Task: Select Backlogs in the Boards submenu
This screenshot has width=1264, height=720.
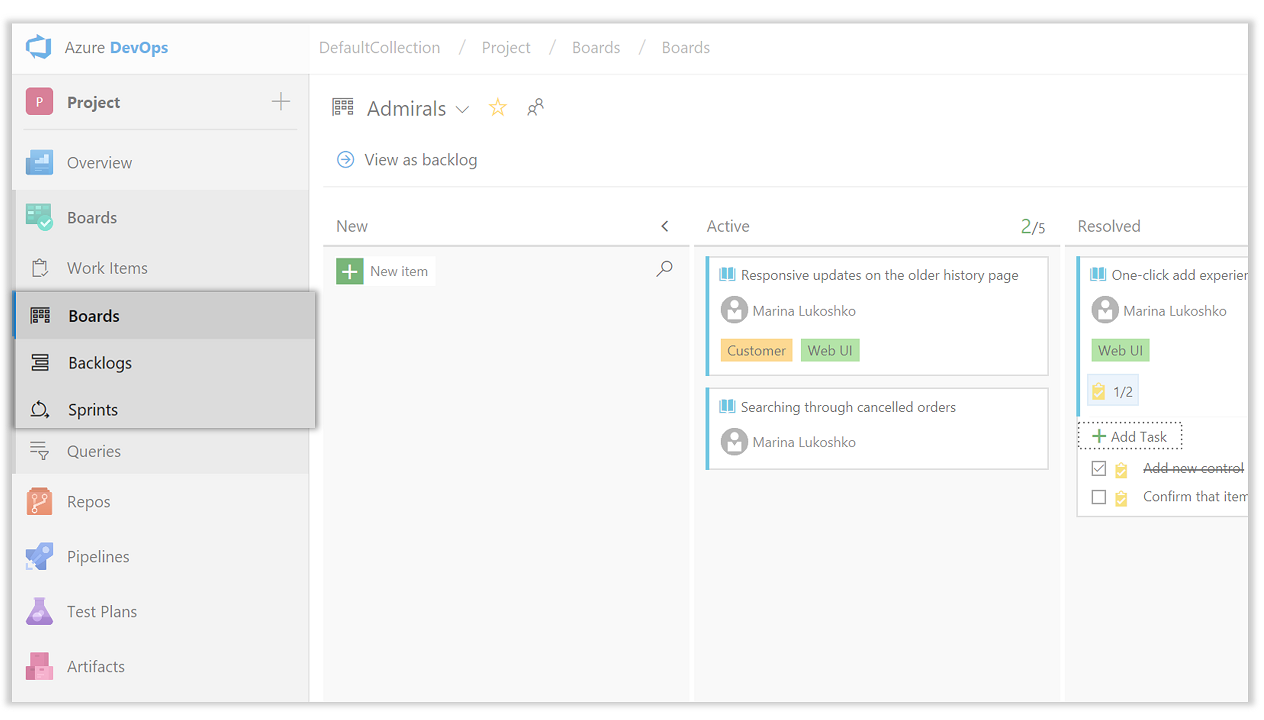Action: (100, 363)
